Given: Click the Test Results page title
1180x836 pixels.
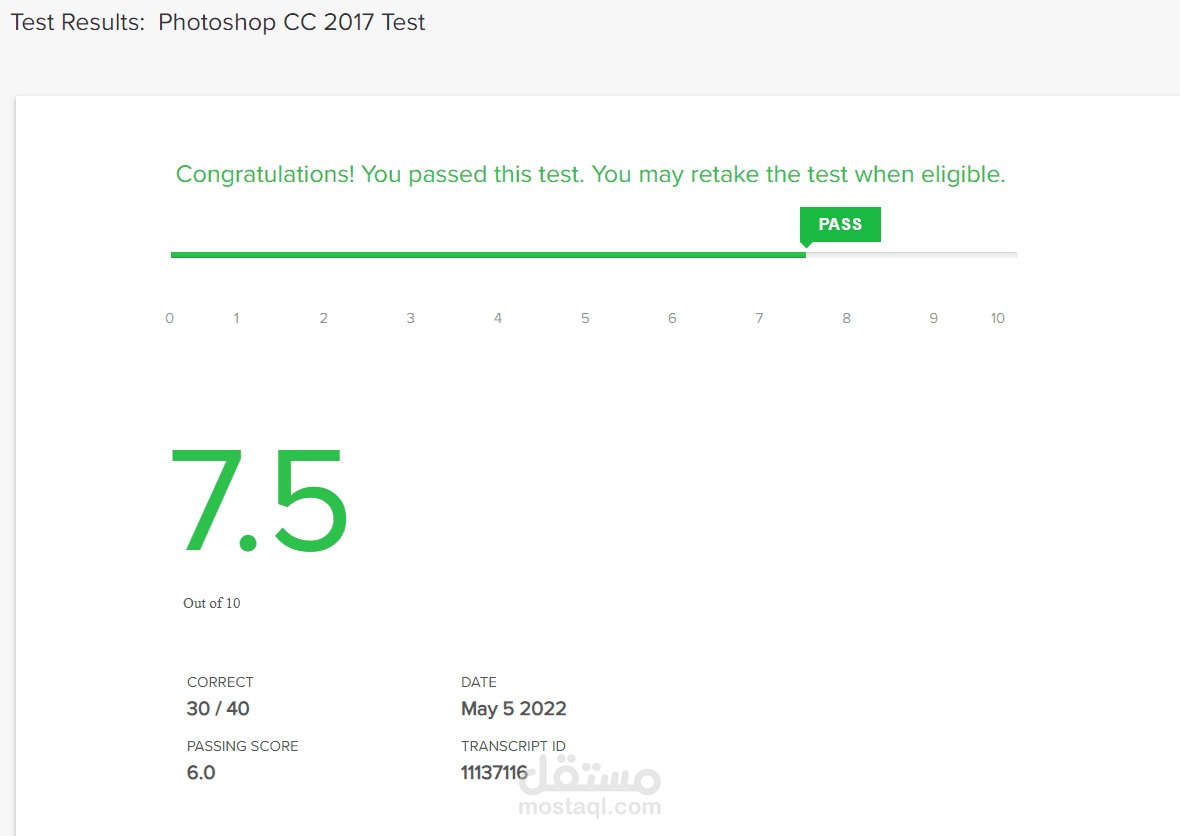Looking at the screenshot, I should [218, 22].
